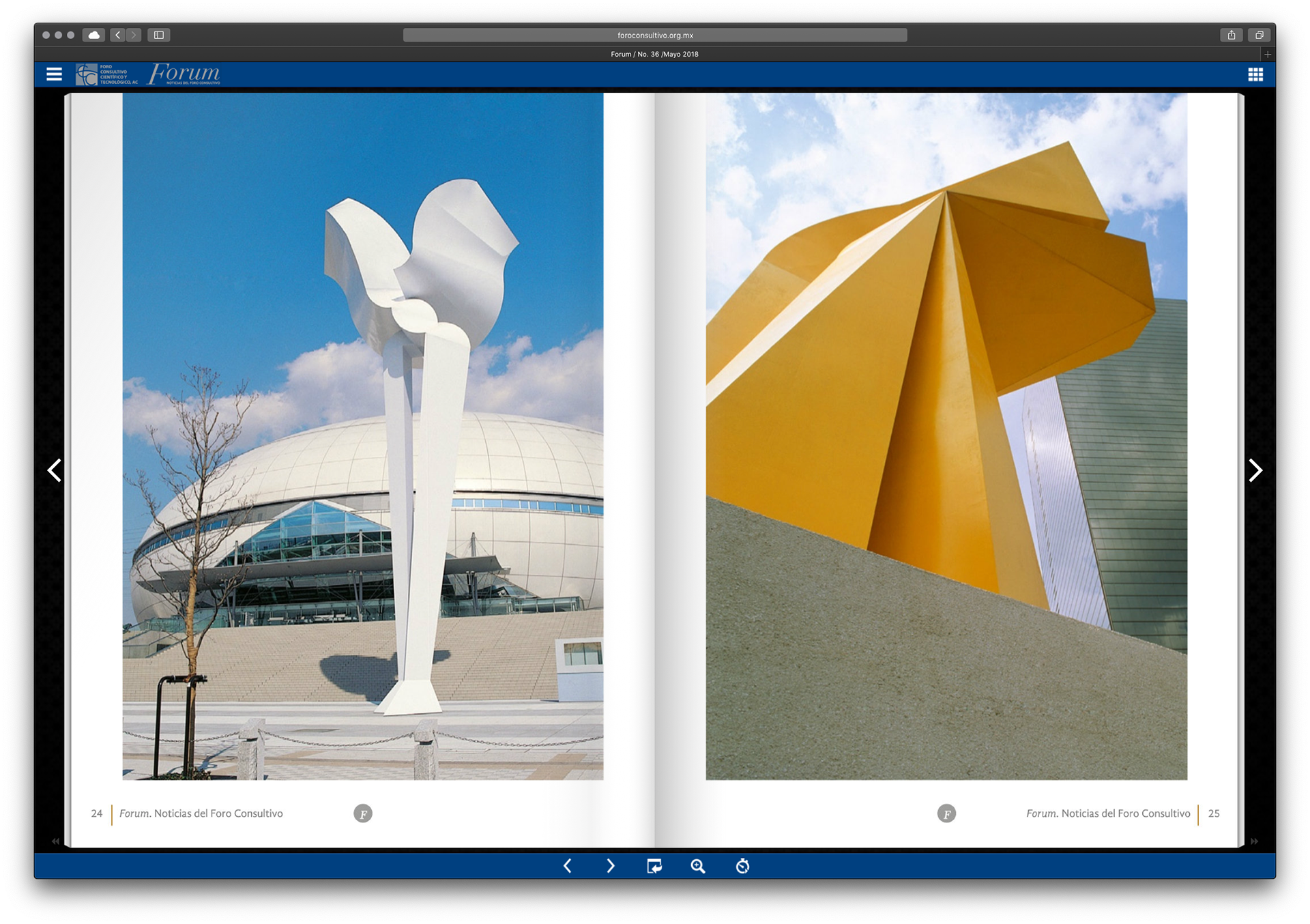Click the Forum magazine logo
1310x924 pixels.
point(184,74)
